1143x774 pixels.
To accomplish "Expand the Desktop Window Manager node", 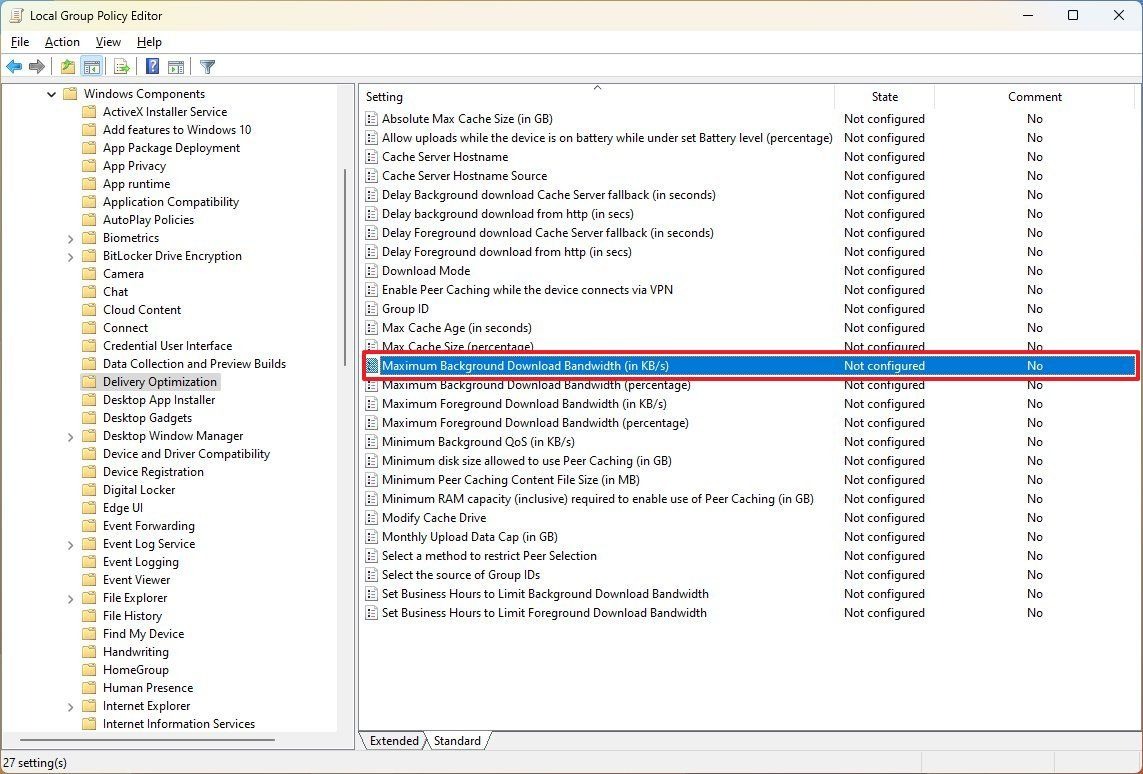I will [70, 437].
